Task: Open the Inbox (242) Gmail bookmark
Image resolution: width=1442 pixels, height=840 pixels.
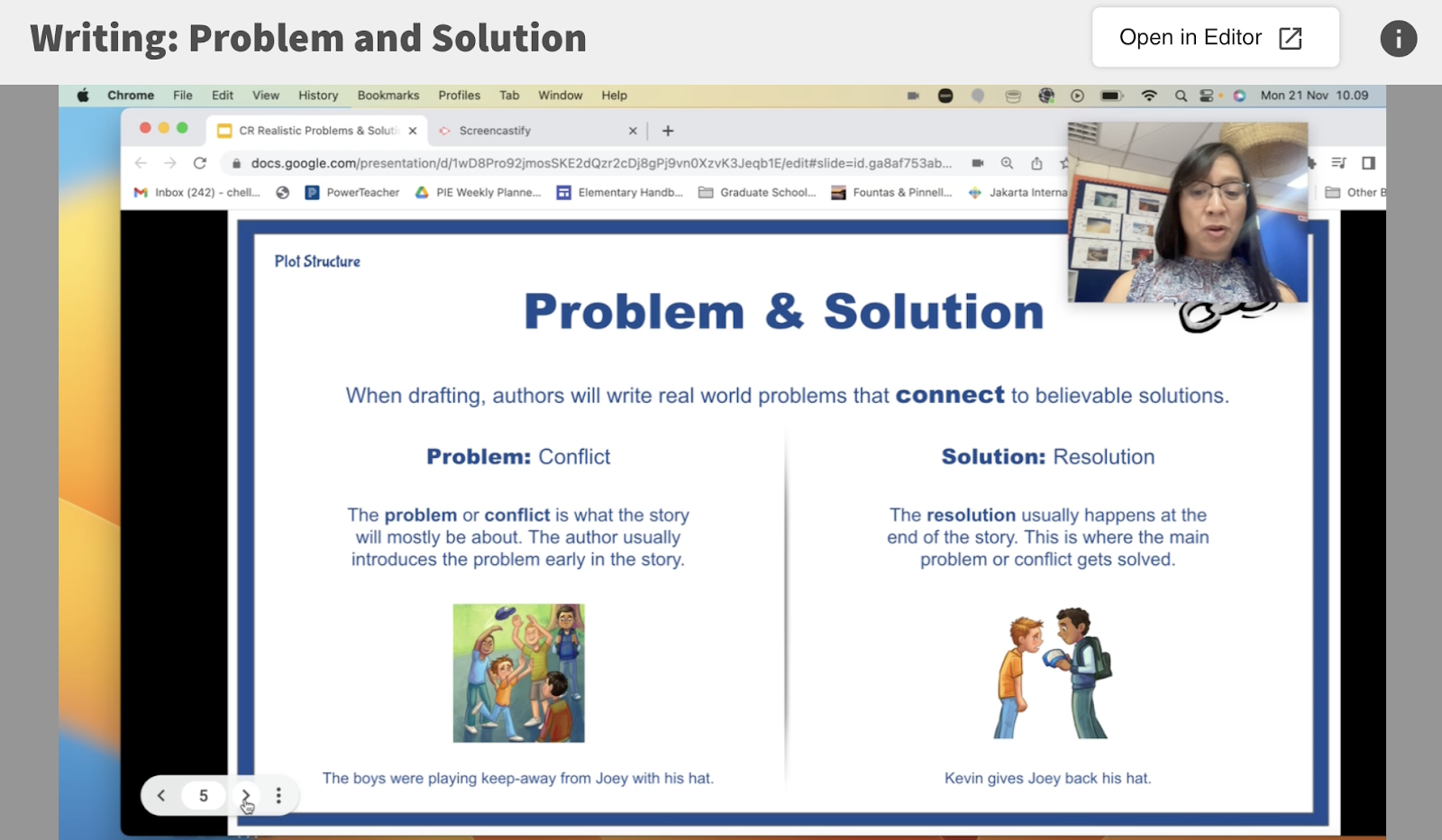Action: click(x=197, y=192)
